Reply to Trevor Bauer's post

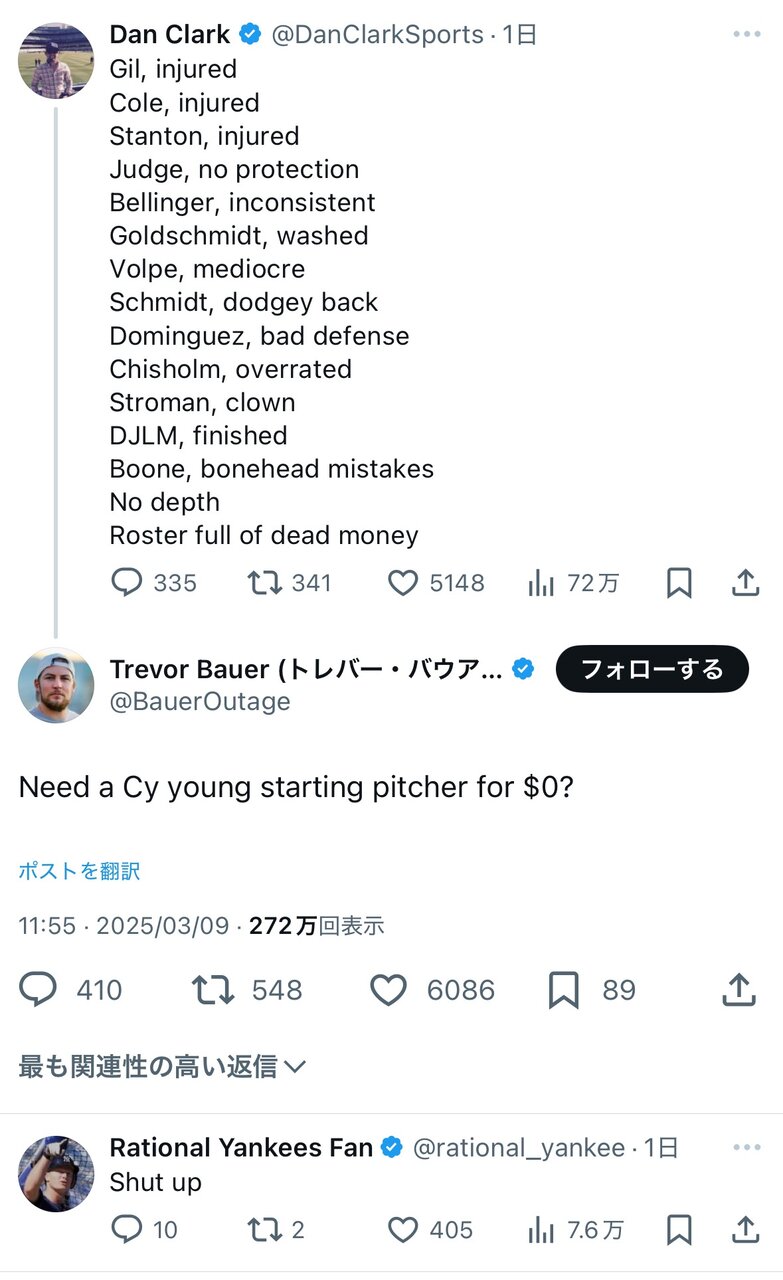[39, 990]
